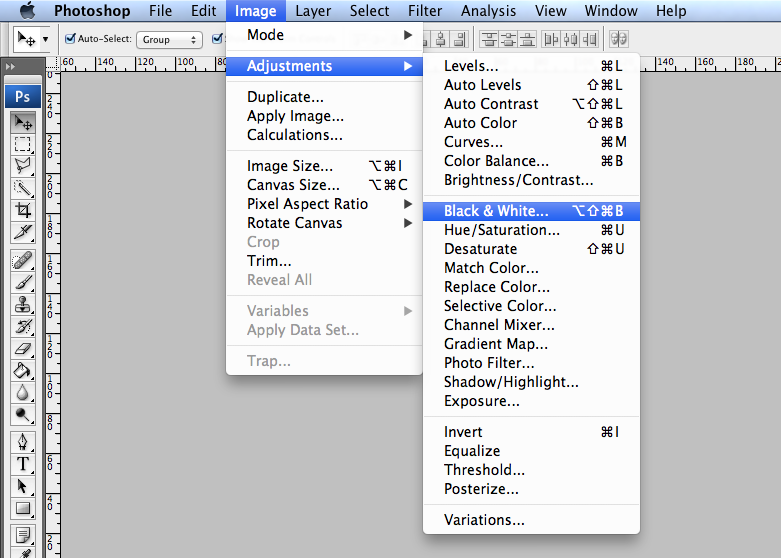Open the File menu
Screen dimensions: 781x558
click(160, 10)
